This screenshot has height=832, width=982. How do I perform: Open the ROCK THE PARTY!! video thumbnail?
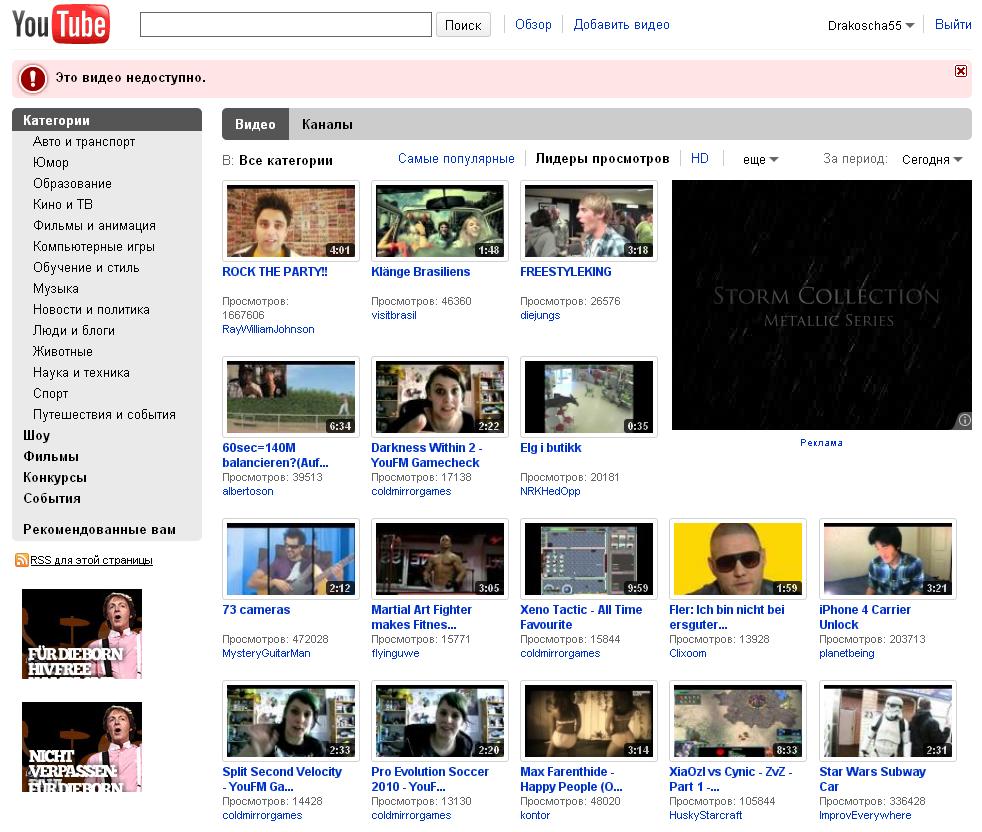pyautogui.click(x=290, y=221)
